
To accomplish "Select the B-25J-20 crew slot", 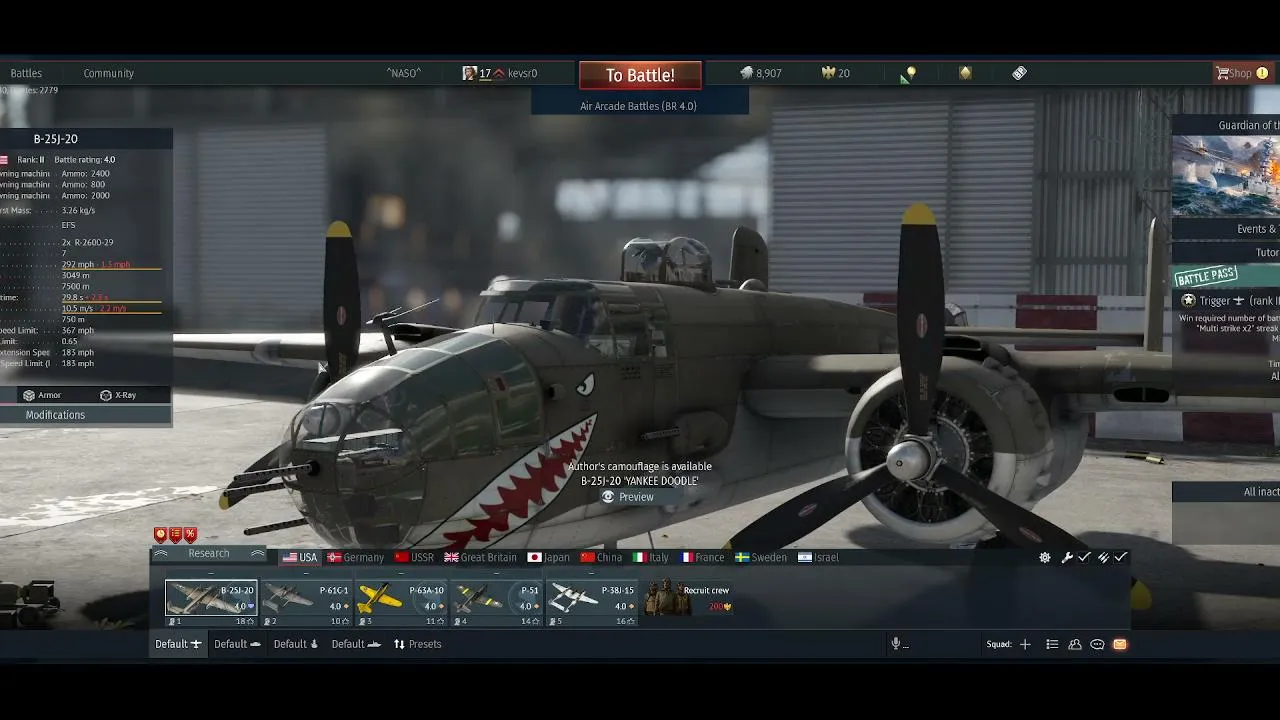I will [211, 603].
